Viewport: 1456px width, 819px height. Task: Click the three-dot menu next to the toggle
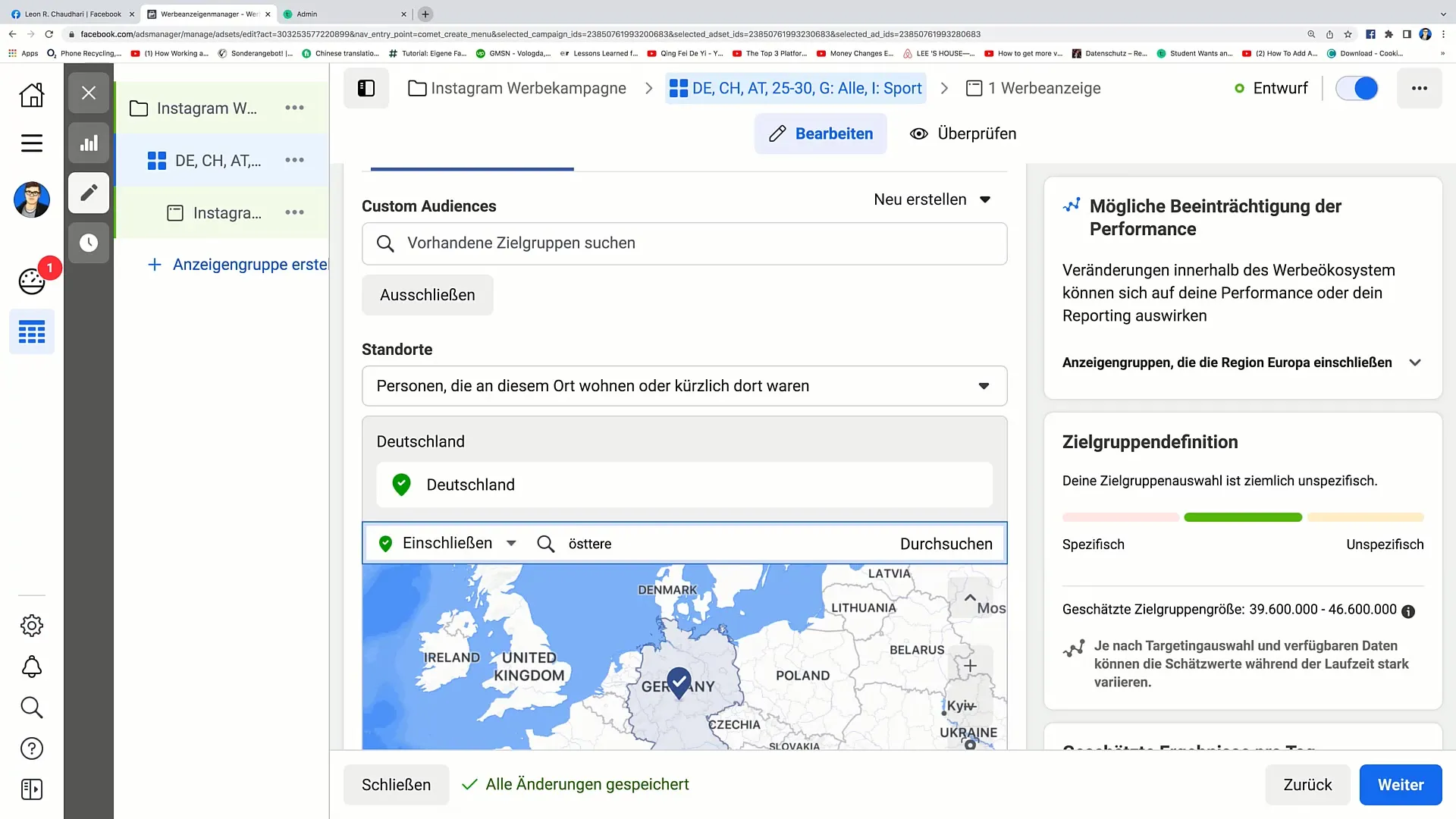point(1419,88)
